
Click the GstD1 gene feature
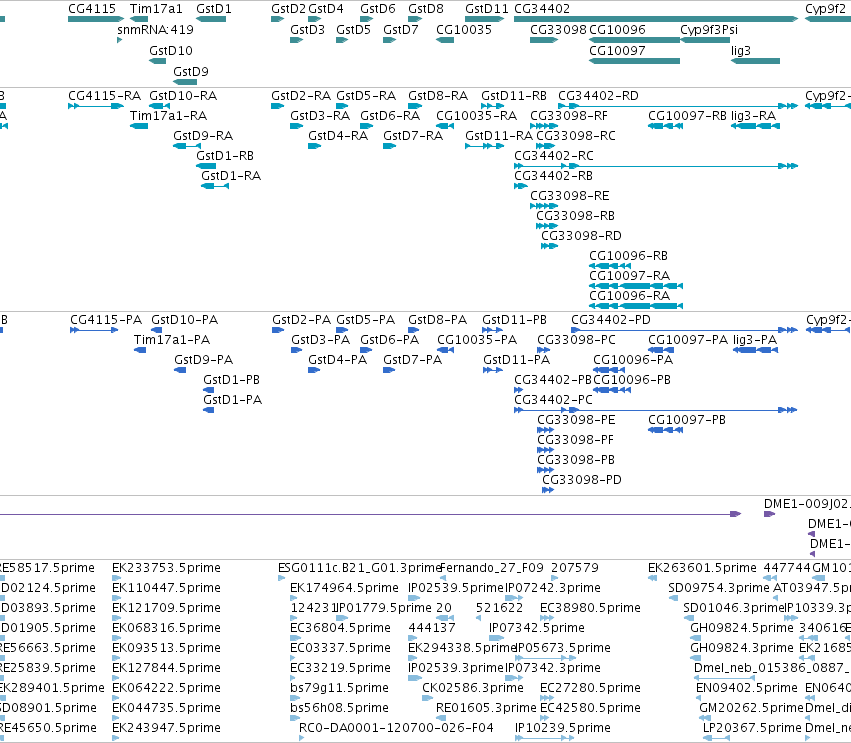tap(211, 19)
